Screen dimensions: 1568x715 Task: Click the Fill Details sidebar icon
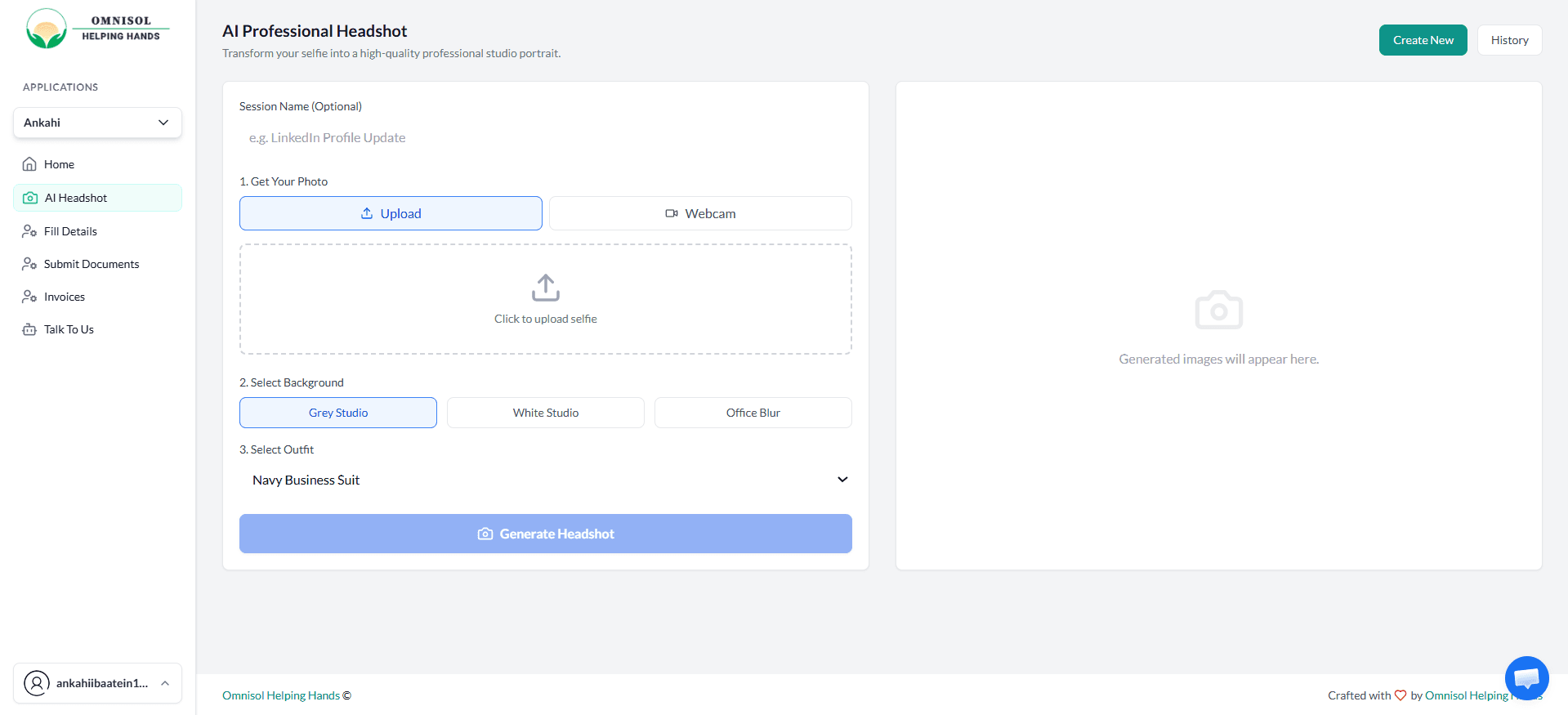coord(29,231)
